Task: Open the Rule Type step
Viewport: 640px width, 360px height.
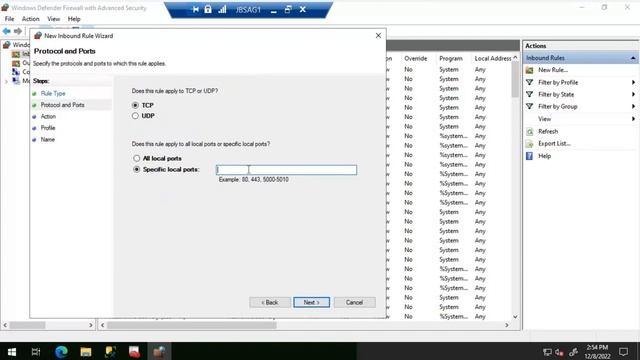Action: 53,93
